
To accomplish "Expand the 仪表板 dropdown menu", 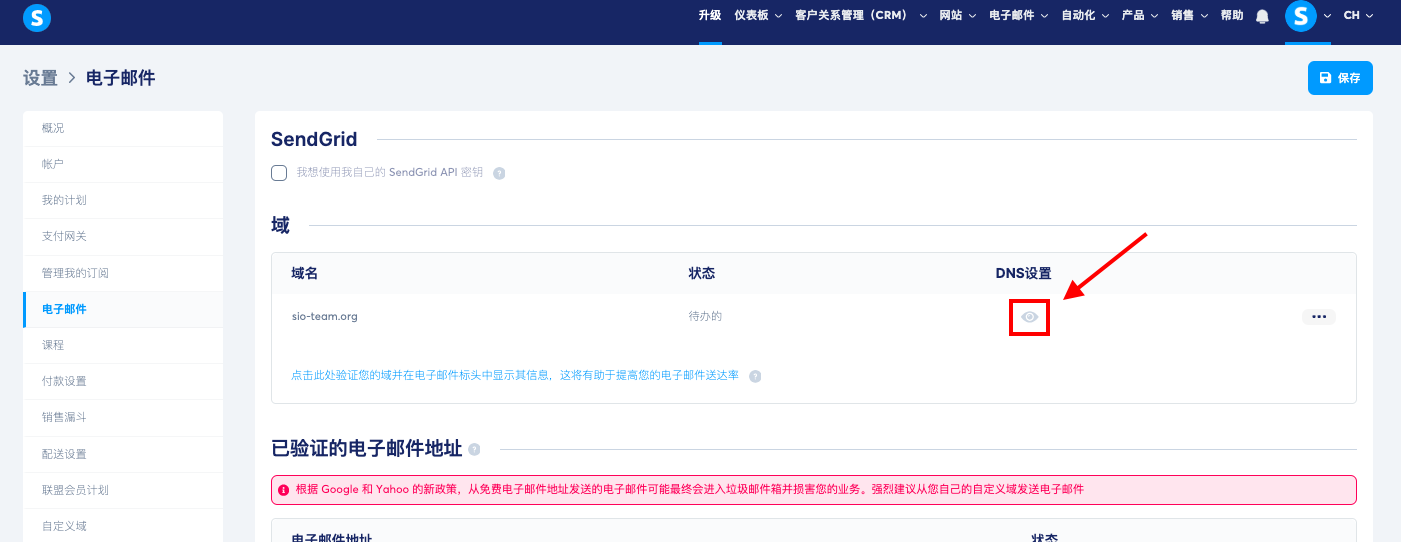I will [758, 16].
